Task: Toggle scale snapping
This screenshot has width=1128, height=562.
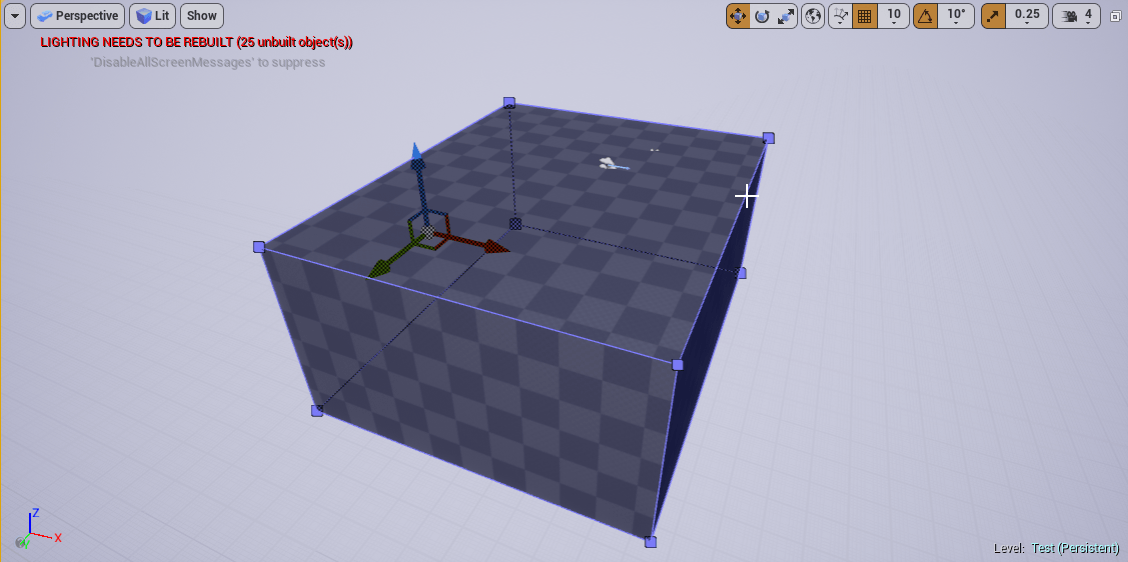Action: (x=993, y=16)
